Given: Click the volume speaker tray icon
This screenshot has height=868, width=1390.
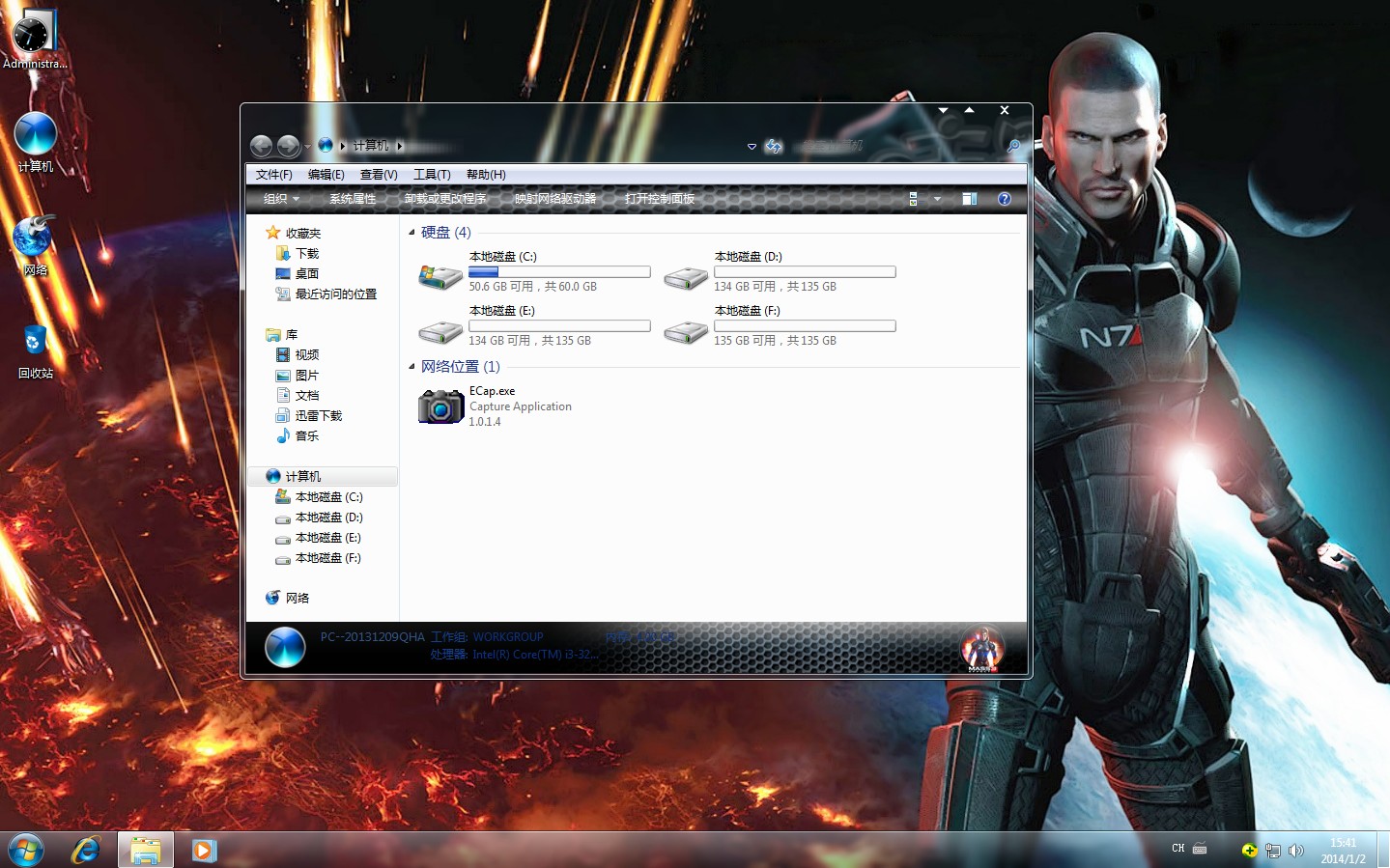Looking at the screenshot, I should [x=1296, y=851].
